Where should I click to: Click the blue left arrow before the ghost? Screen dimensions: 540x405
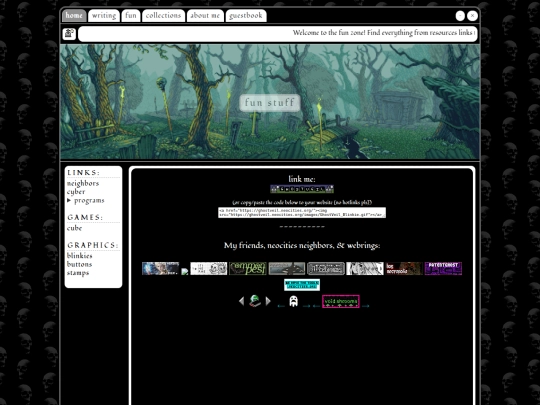click(281, 306)
